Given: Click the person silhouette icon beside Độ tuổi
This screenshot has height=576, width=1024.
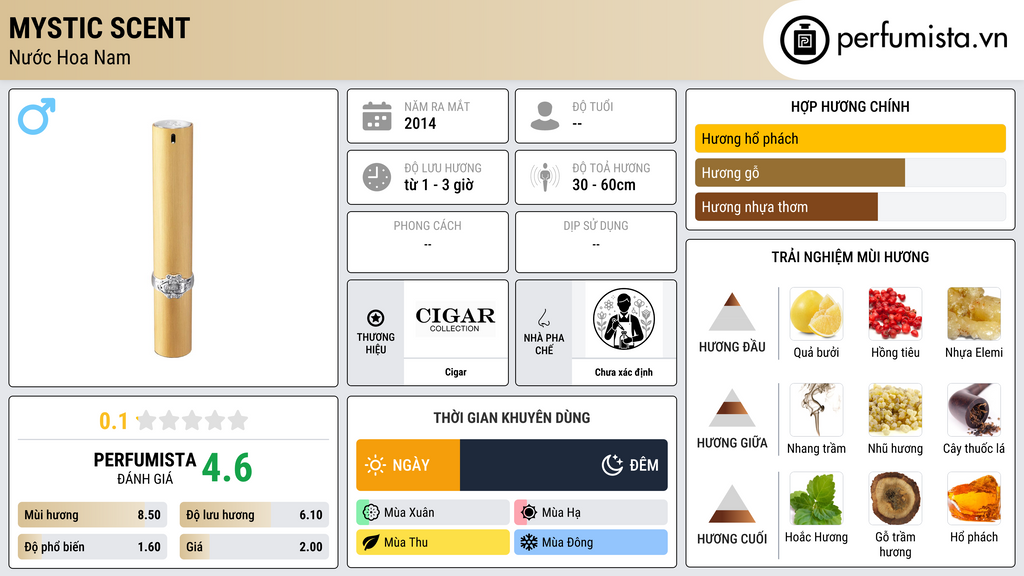Looking at the screenshot, I should coord(545,116).
